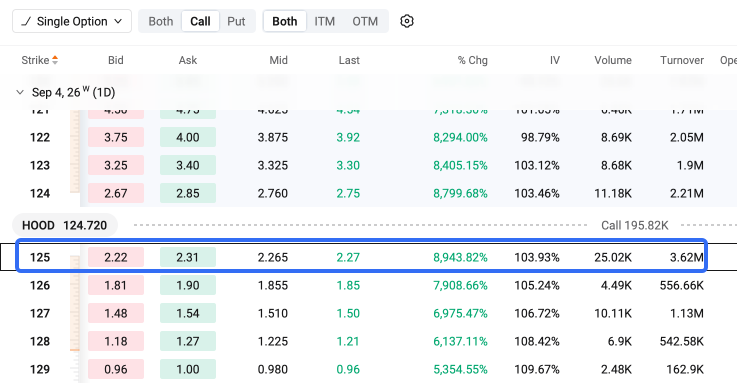Click turnover 3.62M on strike 125

[x=687, y=257]
